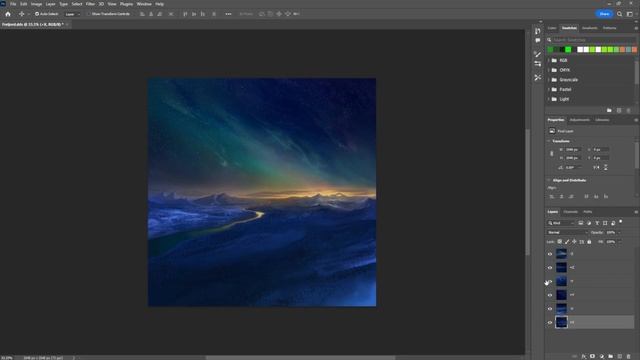Switch to the Gradients tab
This screenshot has height=360, width=640.
click(x=589, y=28)
